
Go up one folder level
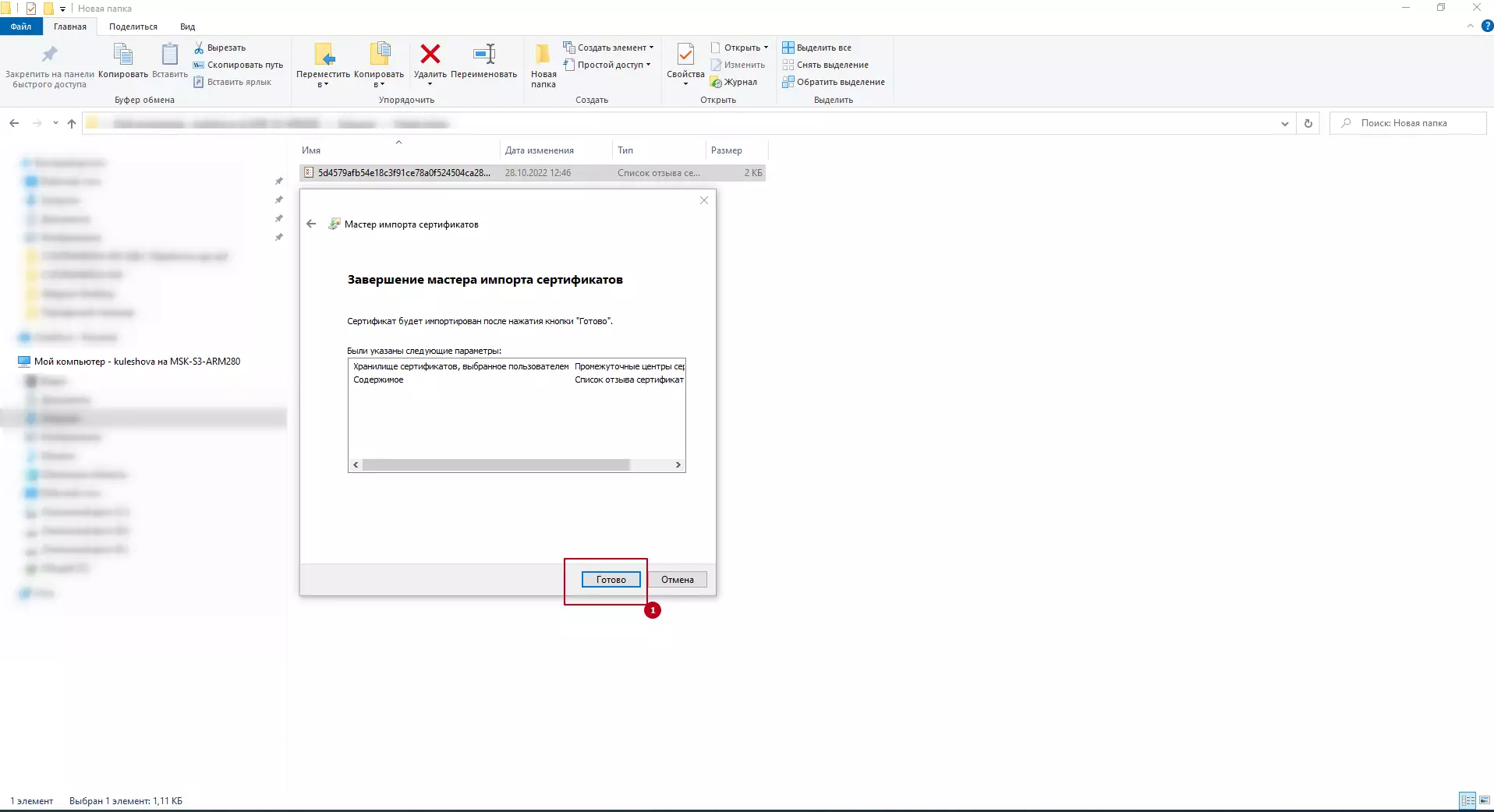72,123
